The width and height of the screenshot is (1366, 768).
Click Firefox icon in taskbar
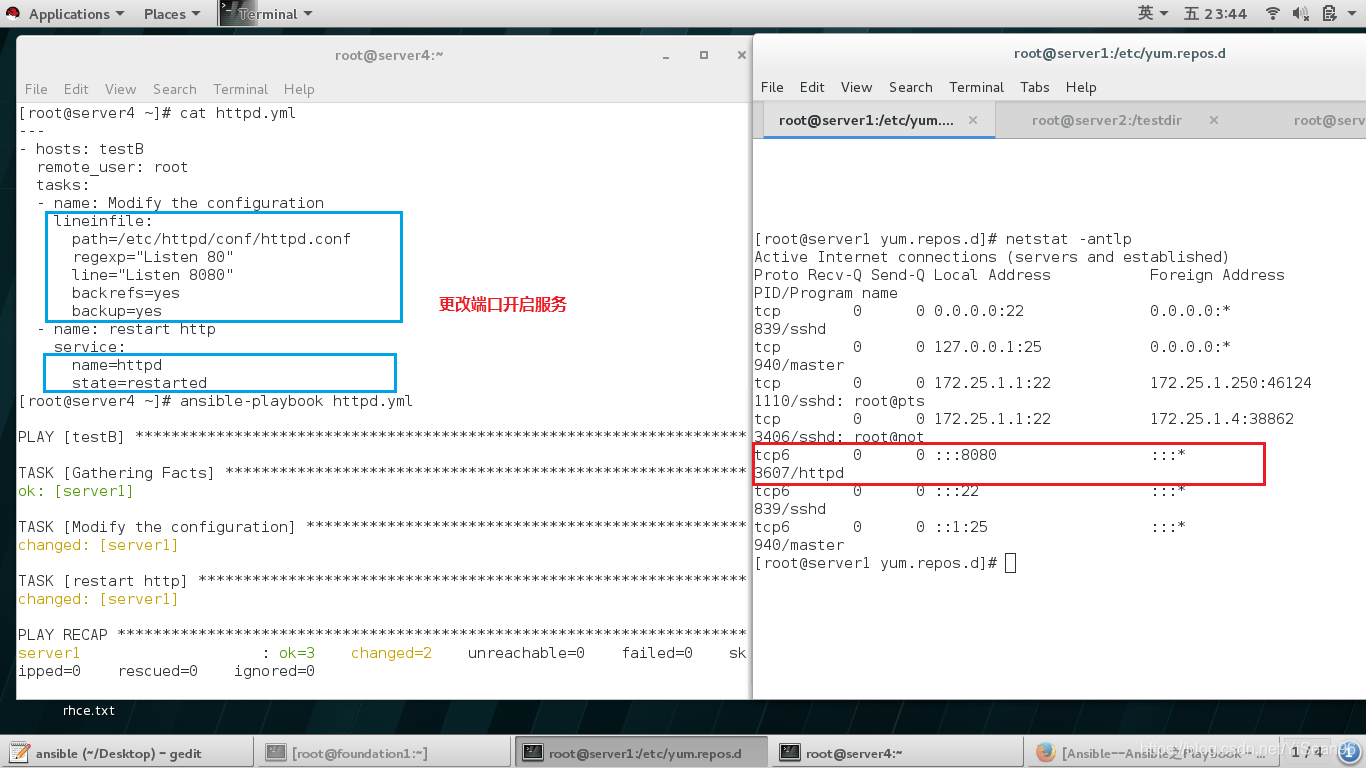[x=1045, y=753]
